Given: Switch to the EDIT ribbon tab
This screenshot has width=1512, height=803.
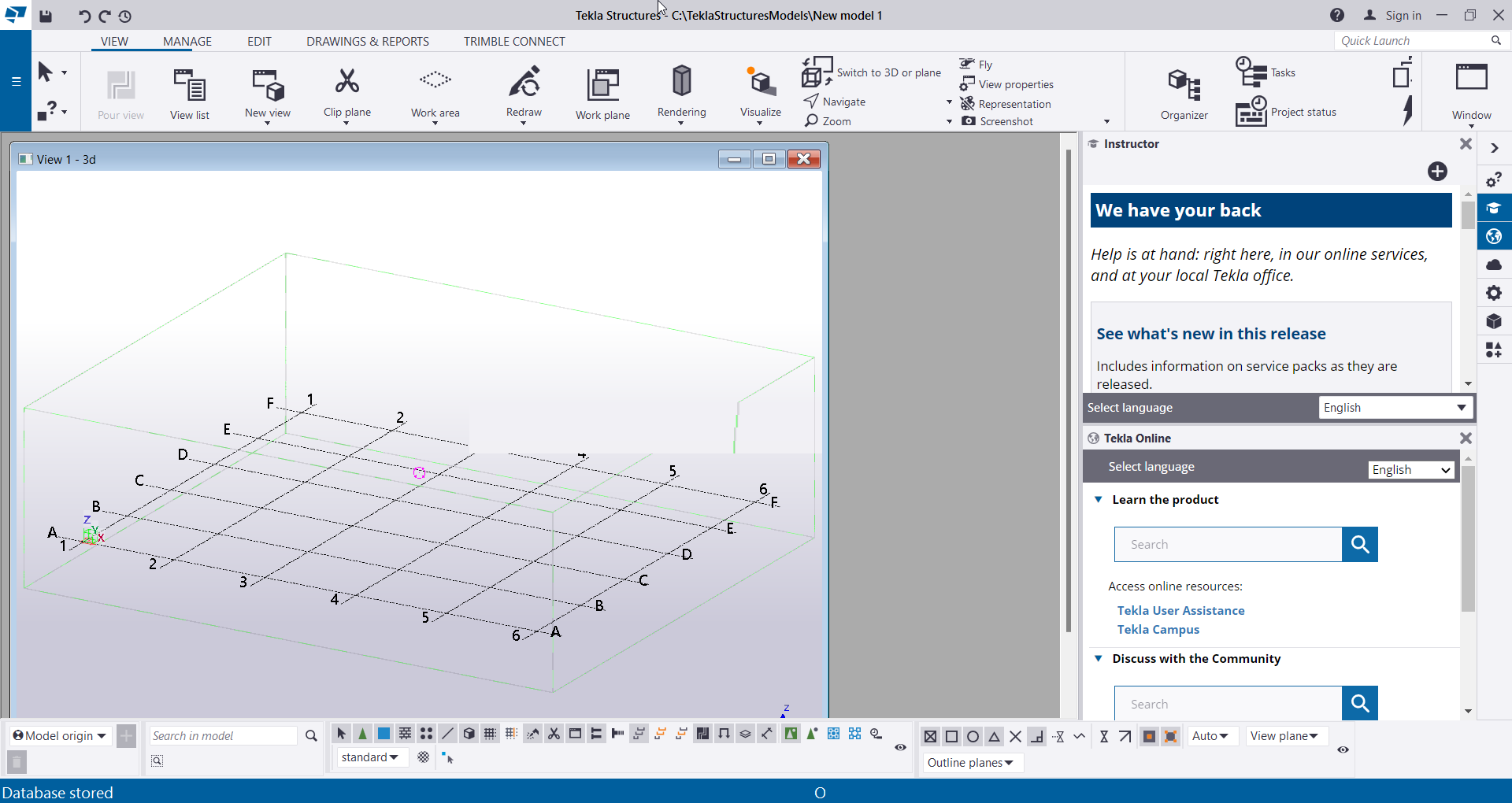Looking at the screenshot, I should pyautogui.click(x=258, y=41).
